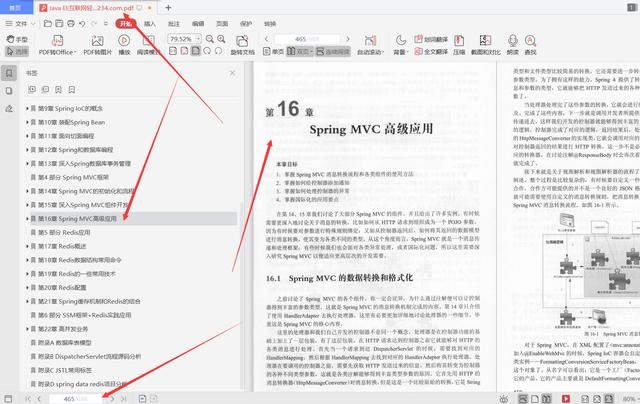Click the zoom out magnifier

[210, 39]
